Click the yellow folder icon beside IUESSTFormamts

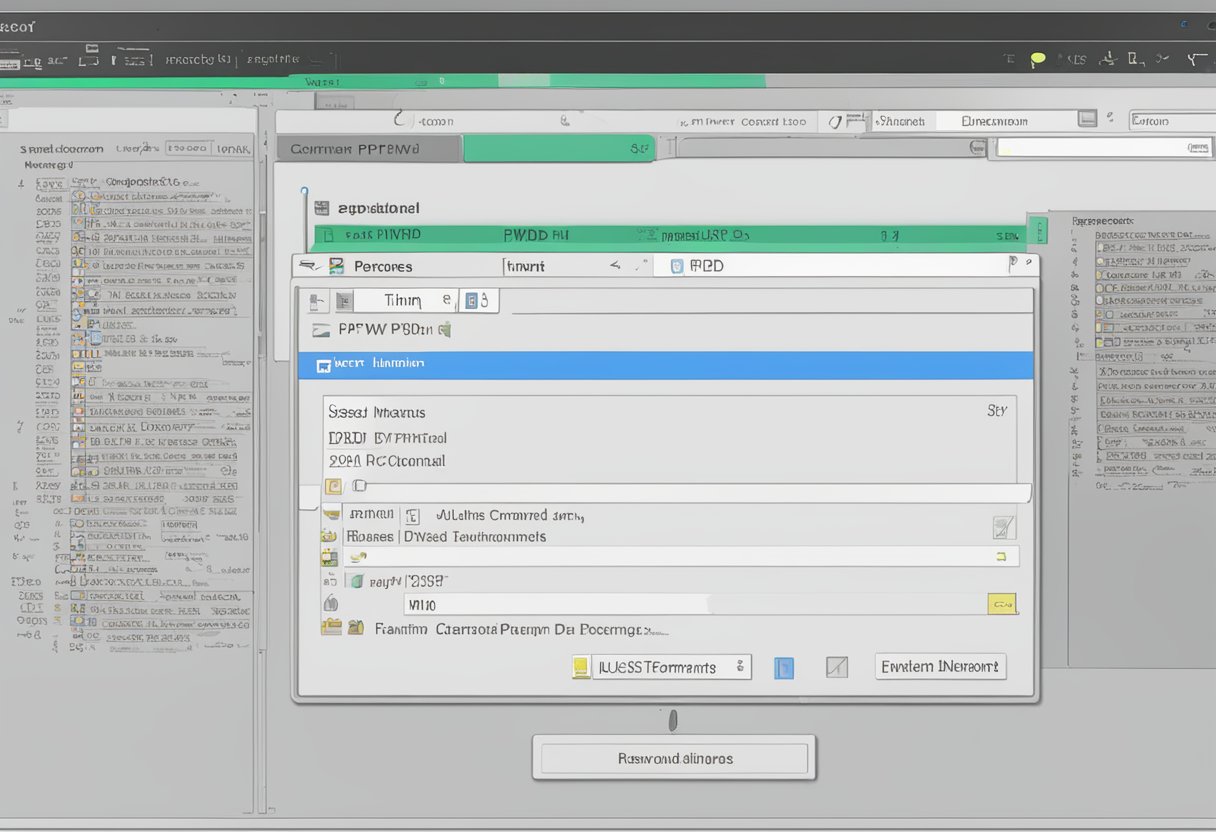click(581, 667)
